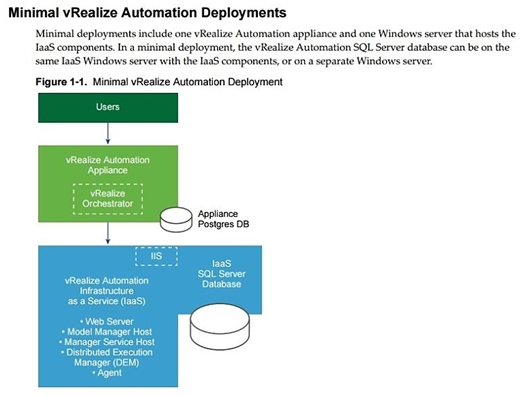The height and width of the screenshot is (397, 529).
Task: Click "vRealize Automation Infrastructure as a Service (IaaS)" text
Action: pos(107,291)
